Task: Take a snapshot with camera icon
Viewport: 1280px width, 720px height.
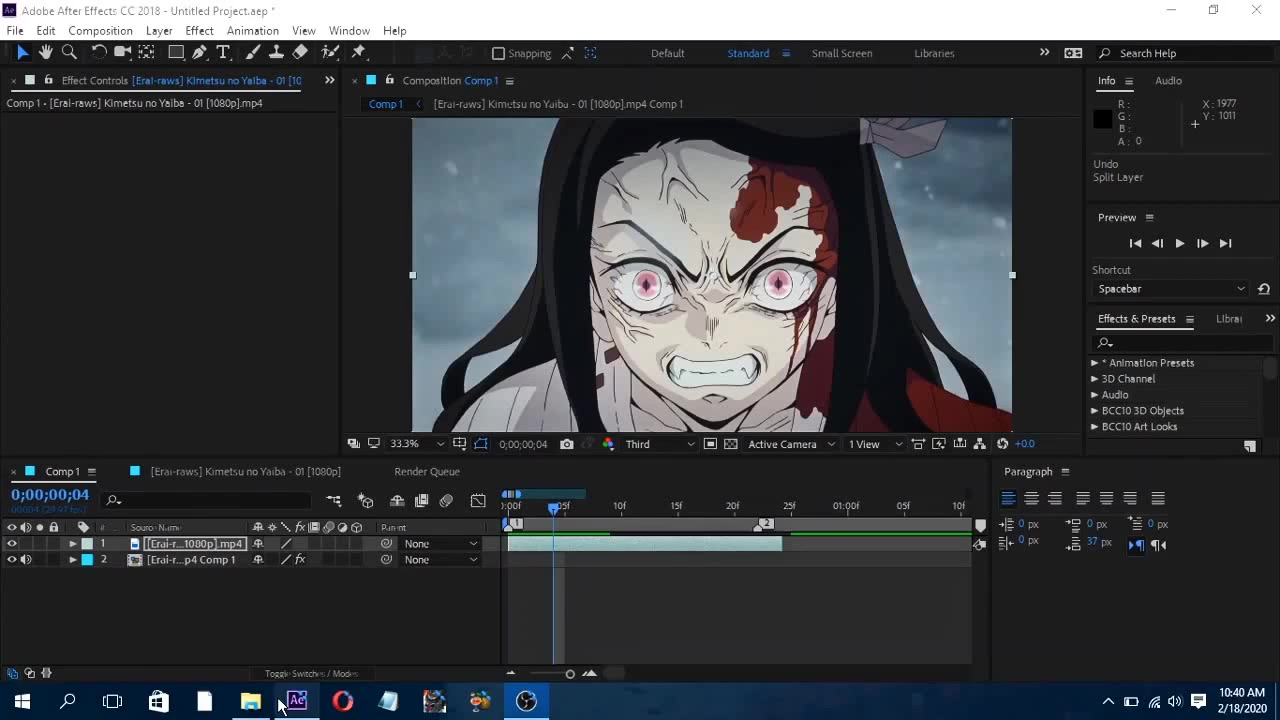Action: pos(567,444)
